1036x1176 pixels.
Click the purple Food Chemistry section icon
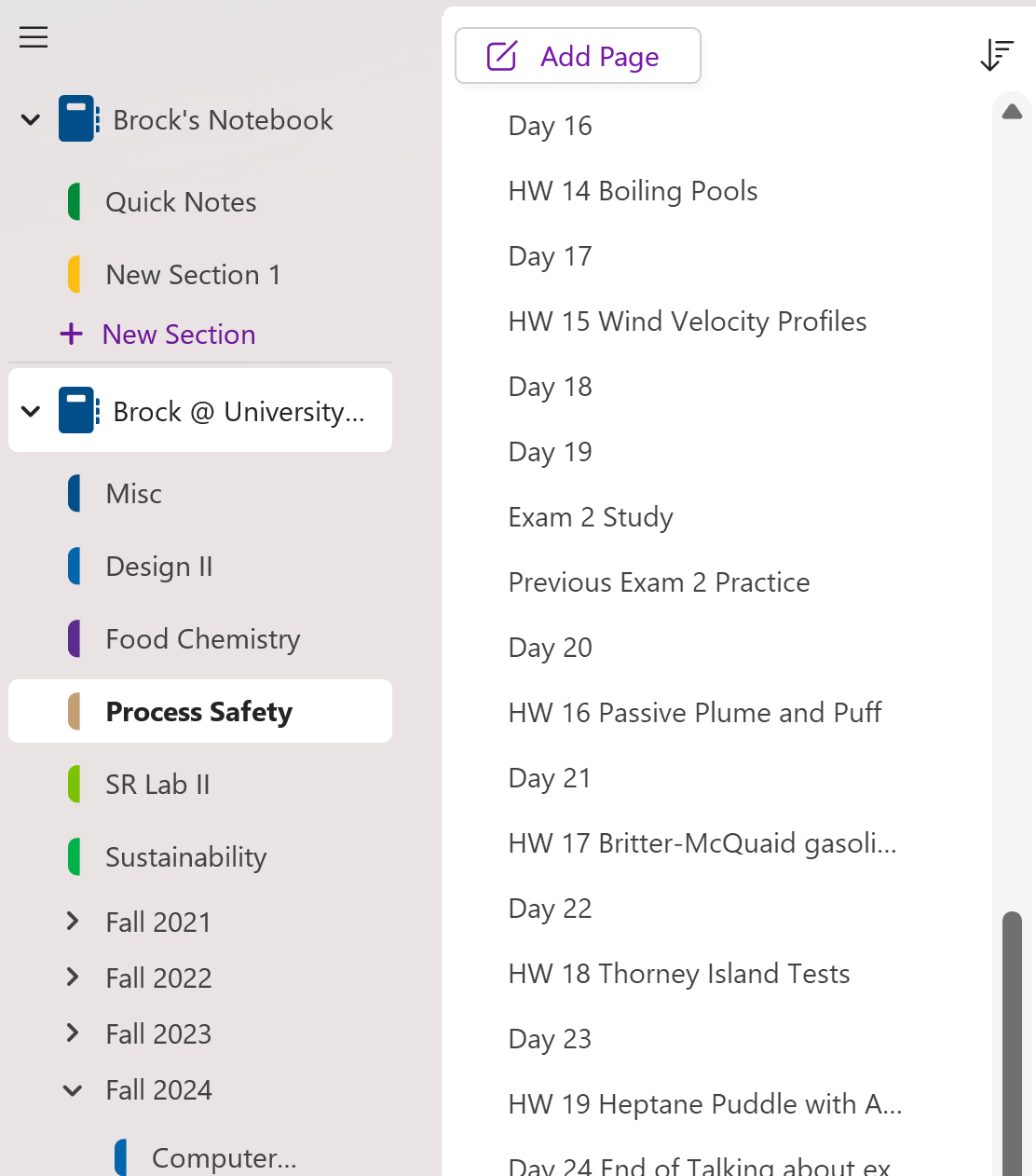(x=75, y=639)
